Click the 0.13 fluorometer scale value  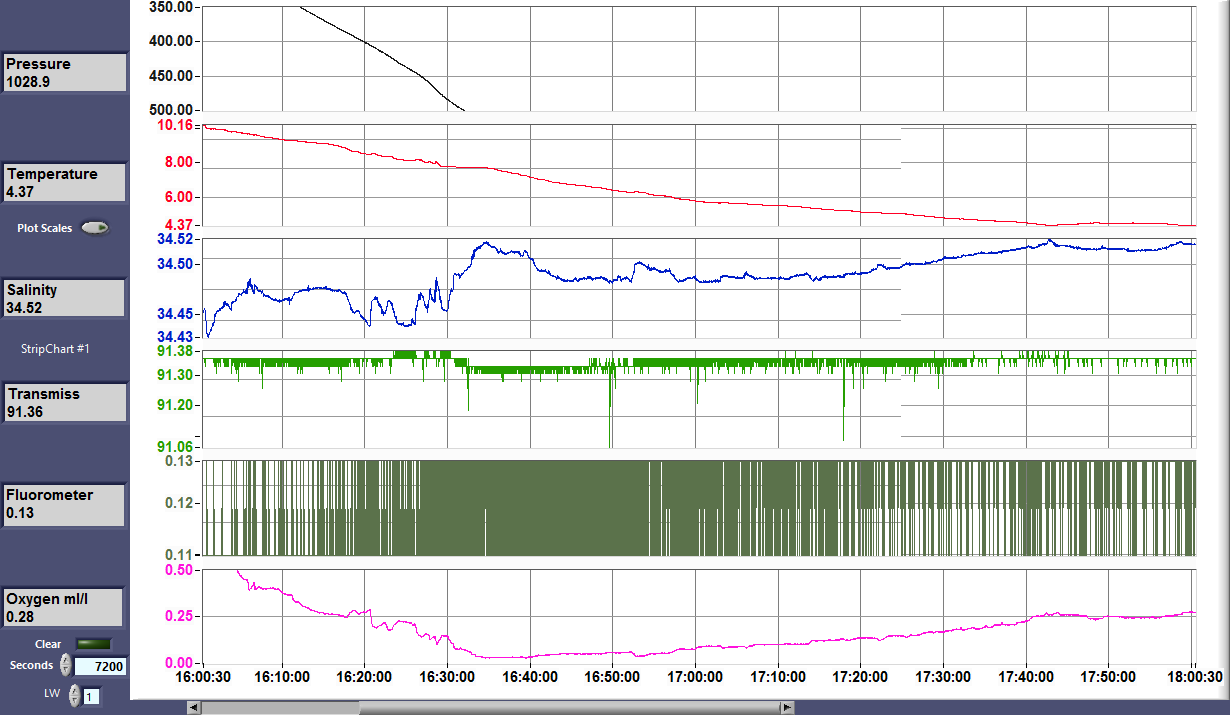tap(180, 461)
